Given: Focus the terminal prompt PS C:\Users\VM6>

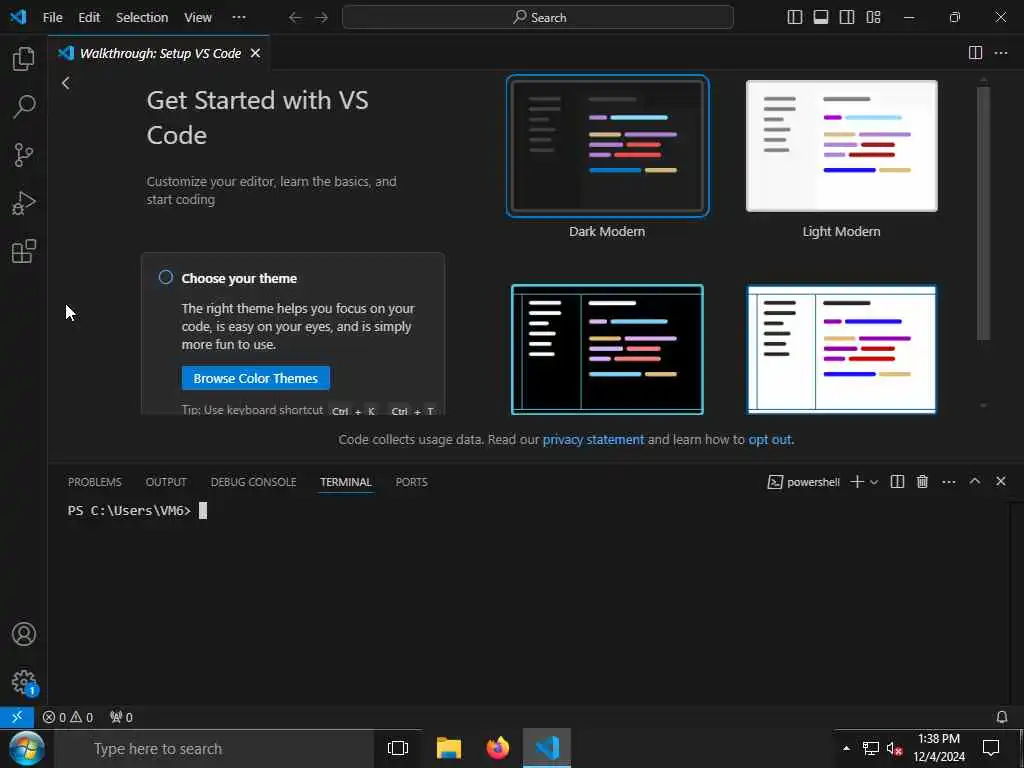Looking at the screenshot, I should click(x=129, y=511).
